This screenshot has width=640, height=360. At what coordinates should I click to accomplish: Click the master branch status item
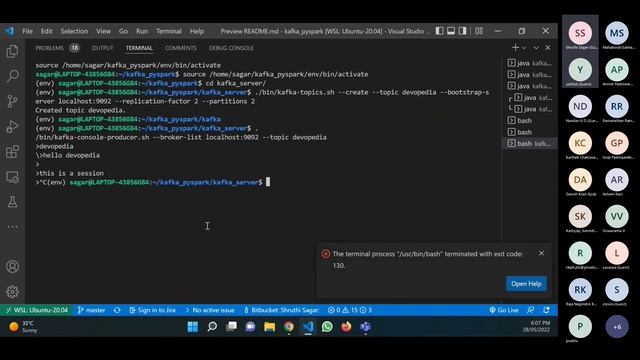coord(91,310)
